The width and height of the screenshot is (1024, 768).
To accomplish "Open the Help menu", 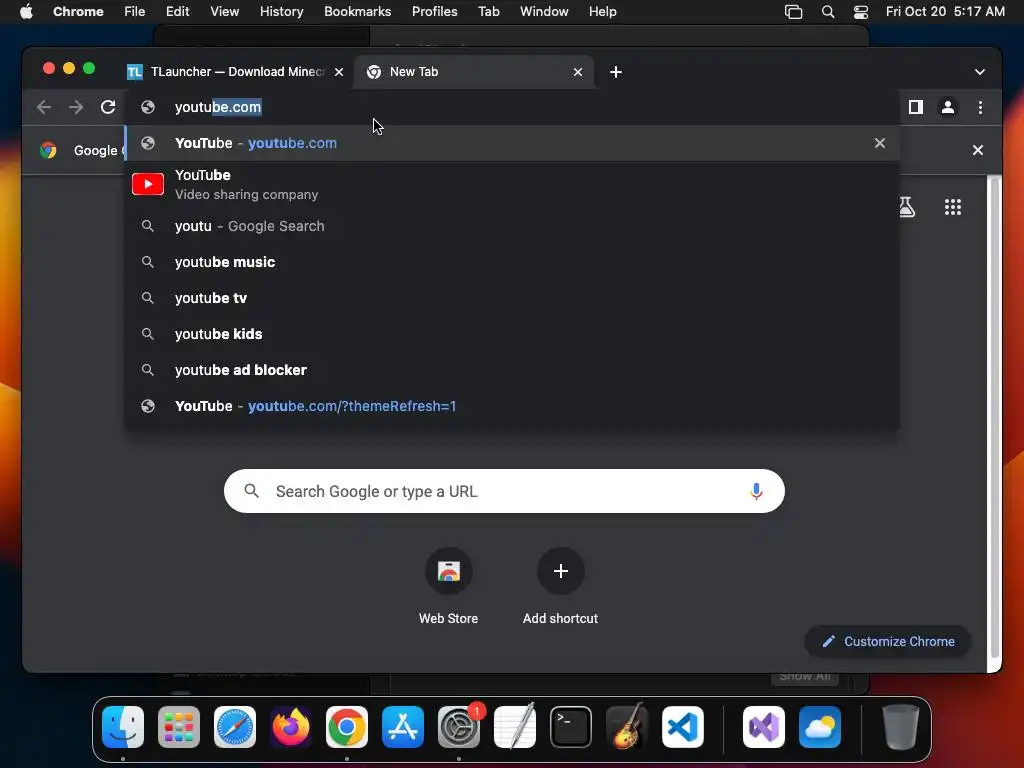I will pos(602,12).
